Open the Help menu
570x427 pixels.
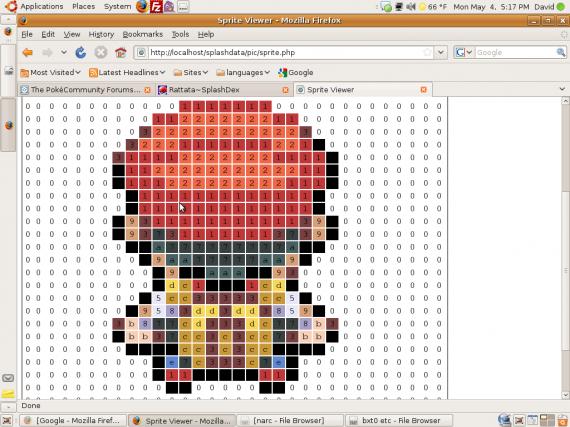206,35
